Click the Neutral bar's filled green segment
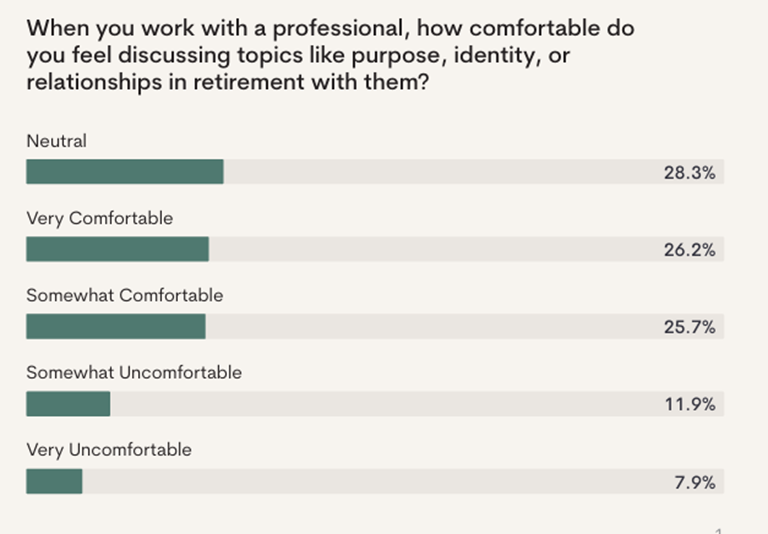Viewport: 768px width, 534px height. point(125,171)
